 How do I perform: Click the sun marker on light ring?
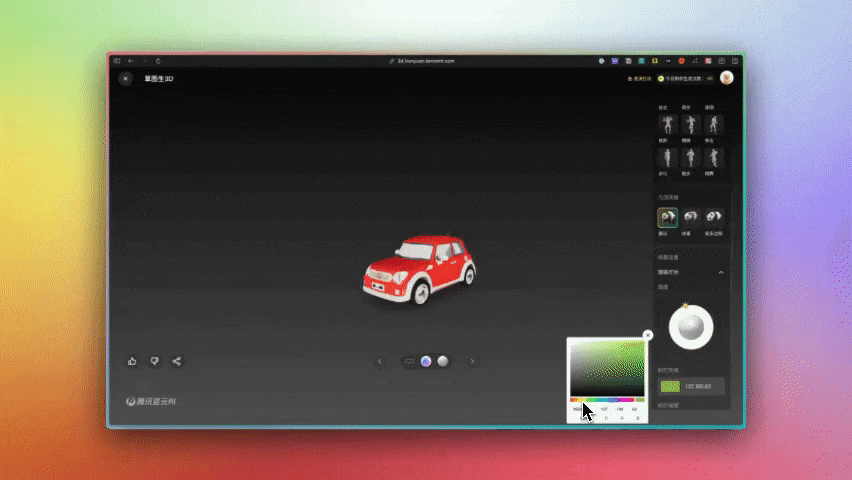coord(685,306)
